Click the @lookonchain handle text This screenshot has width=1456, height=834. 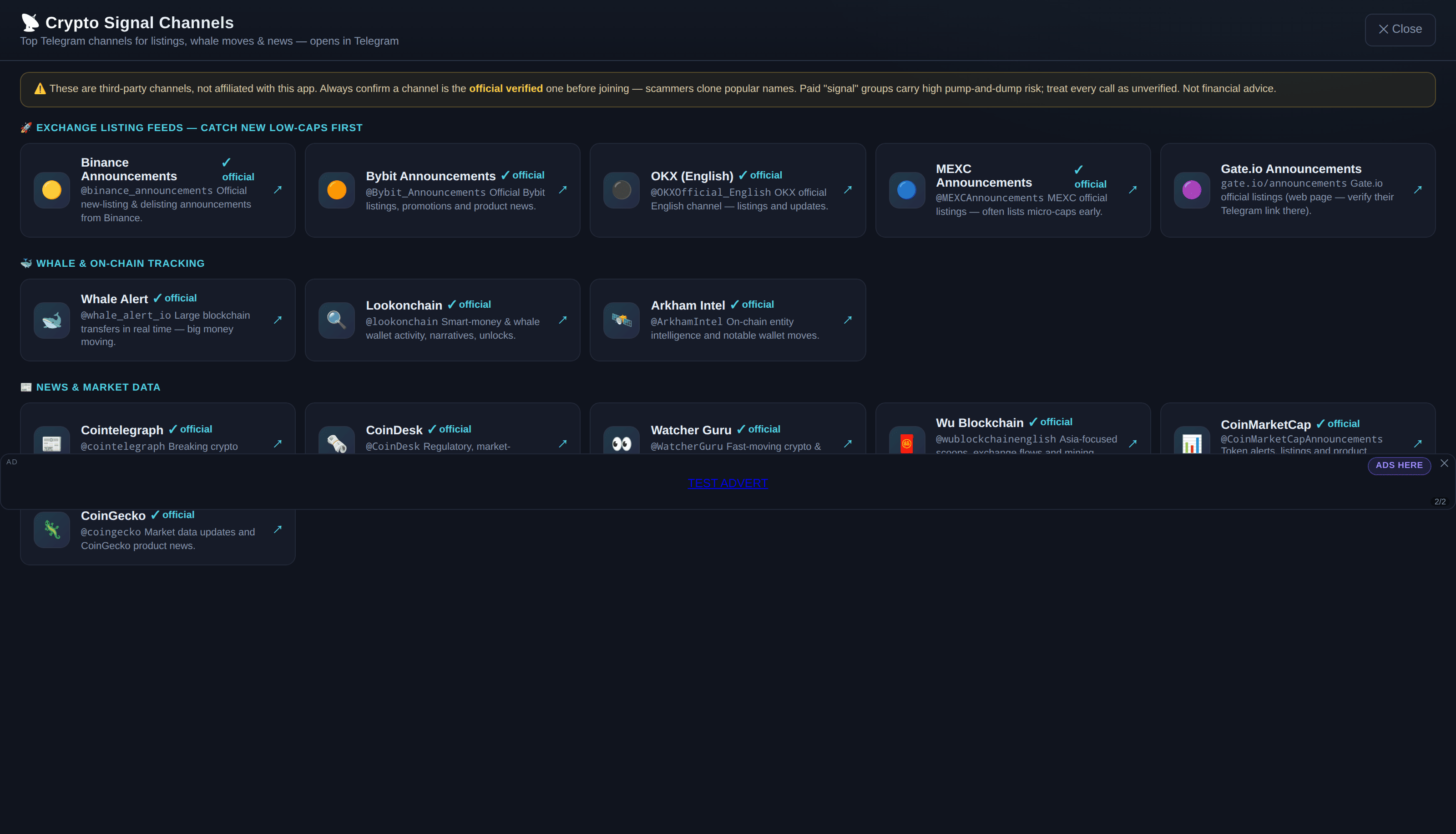click(402, 322)
